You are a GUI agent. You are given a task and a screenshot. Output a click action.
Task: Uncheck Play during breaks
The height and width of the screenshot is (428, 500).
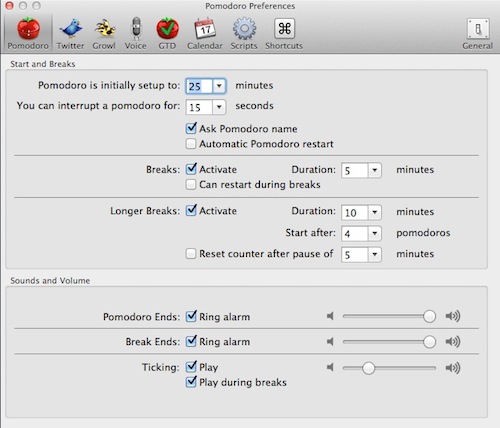(191, 382)
